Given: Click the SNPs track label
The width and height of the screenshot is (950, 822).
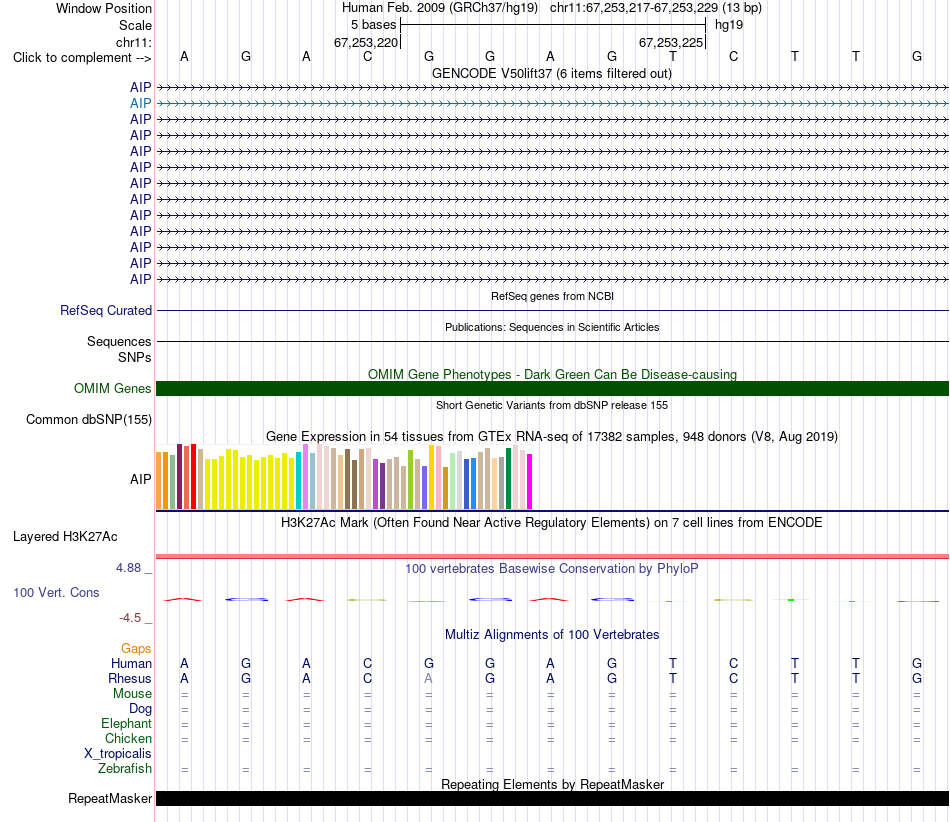Looking at the screenshot, I should coord(135,357).
